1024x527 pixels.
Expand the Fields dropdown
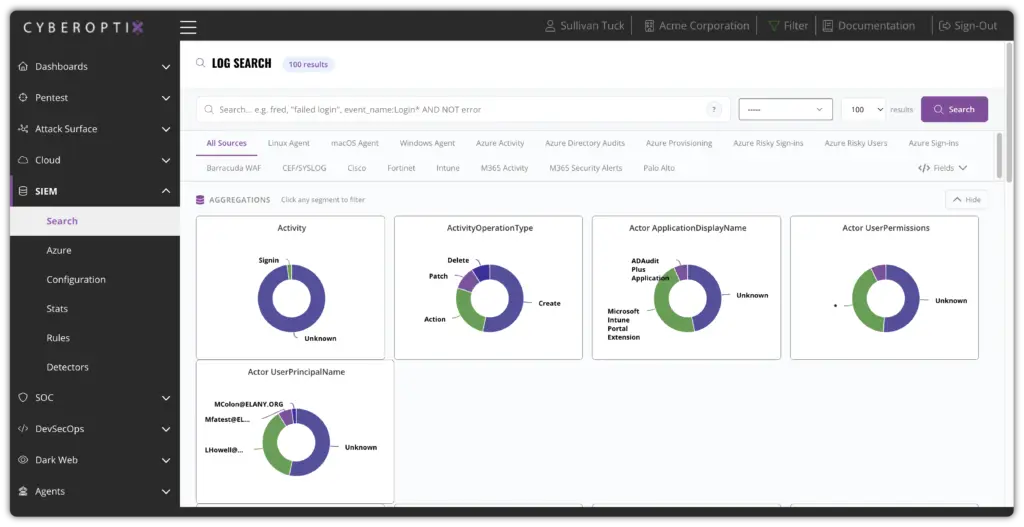tap(942, 168)
